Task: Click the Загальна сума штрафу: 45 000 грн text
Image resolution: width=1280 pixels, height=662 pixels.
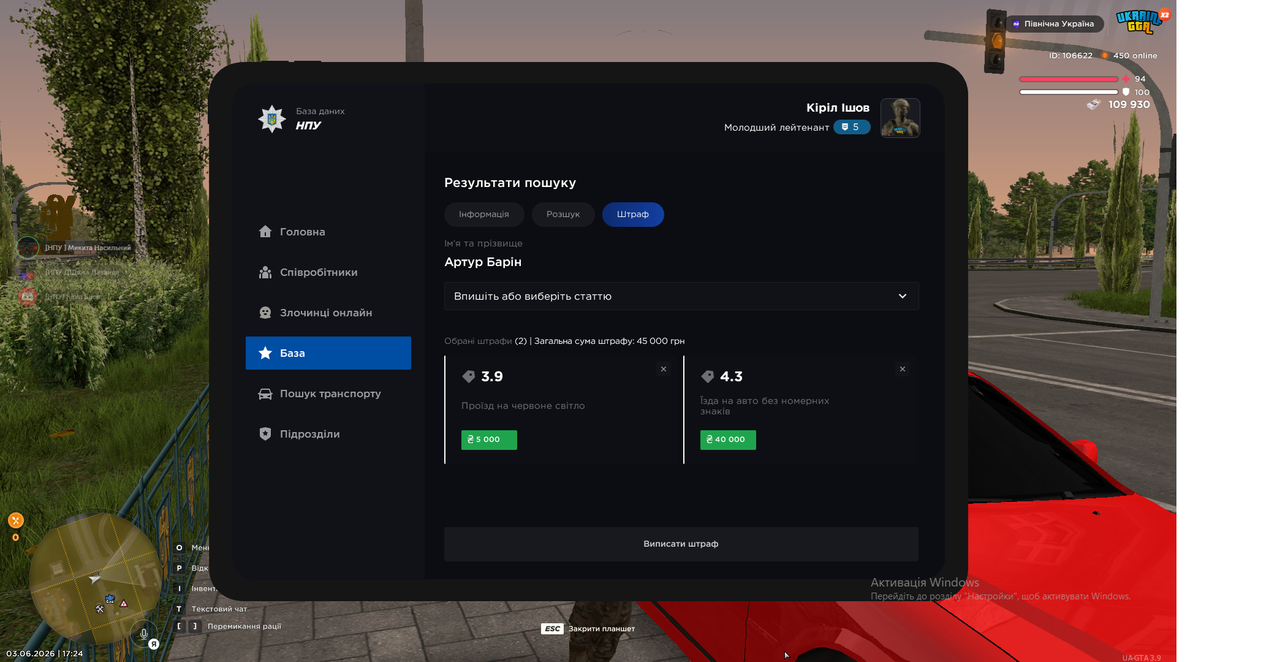Action: pyautogui.click(x=610, y=341)
